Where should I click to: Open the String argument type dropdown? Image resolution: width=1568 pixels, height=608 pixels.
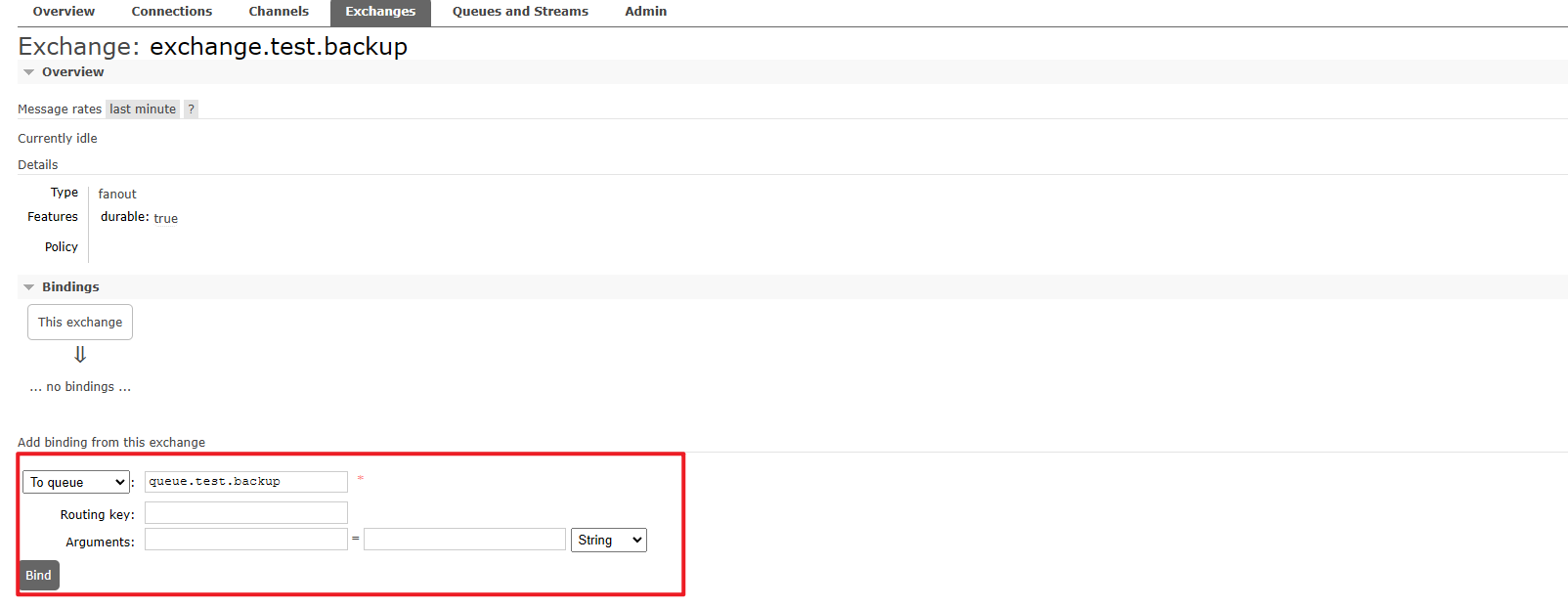[609, 541]
